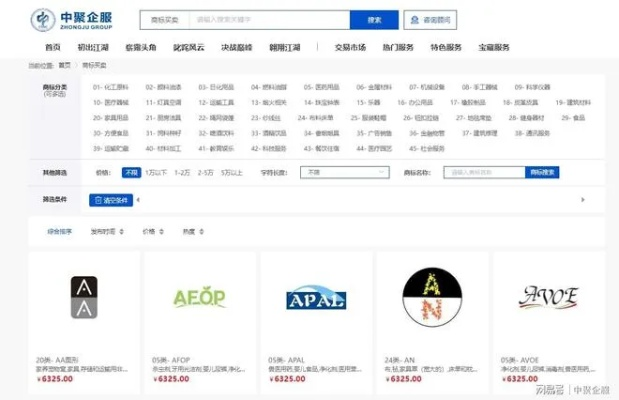Open the 热门服务 navigation item

[398, 47]
